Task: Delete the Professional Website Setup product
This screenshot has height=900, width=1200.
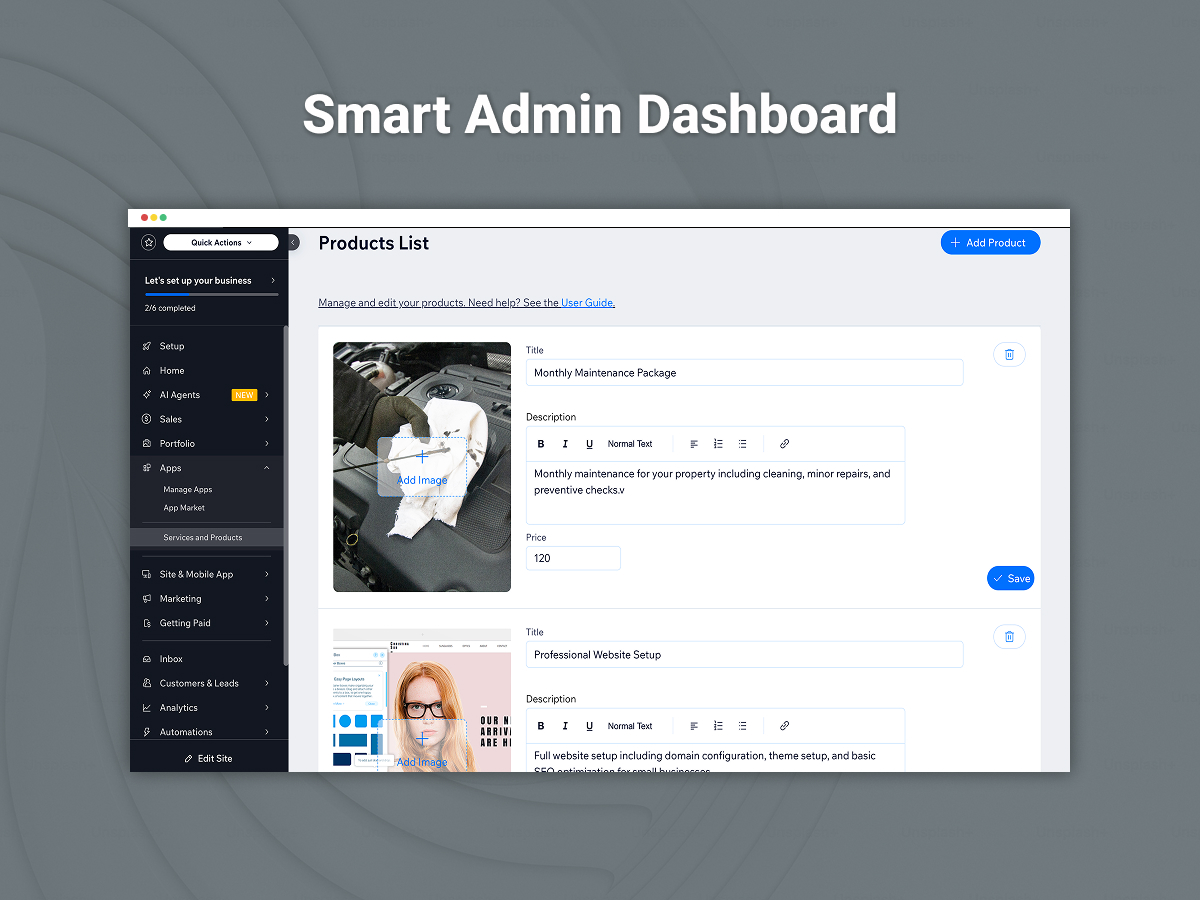Action: pyautogui.click(x=1009, y=636)
